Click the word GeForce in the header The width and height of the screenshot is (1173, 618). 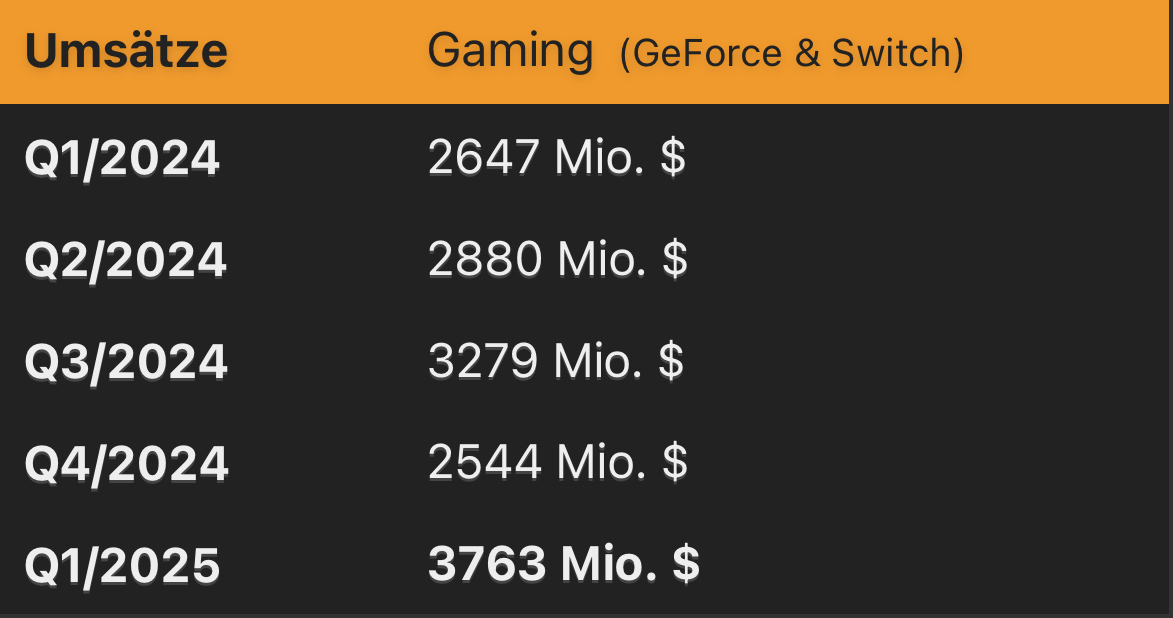coord(708,53)
